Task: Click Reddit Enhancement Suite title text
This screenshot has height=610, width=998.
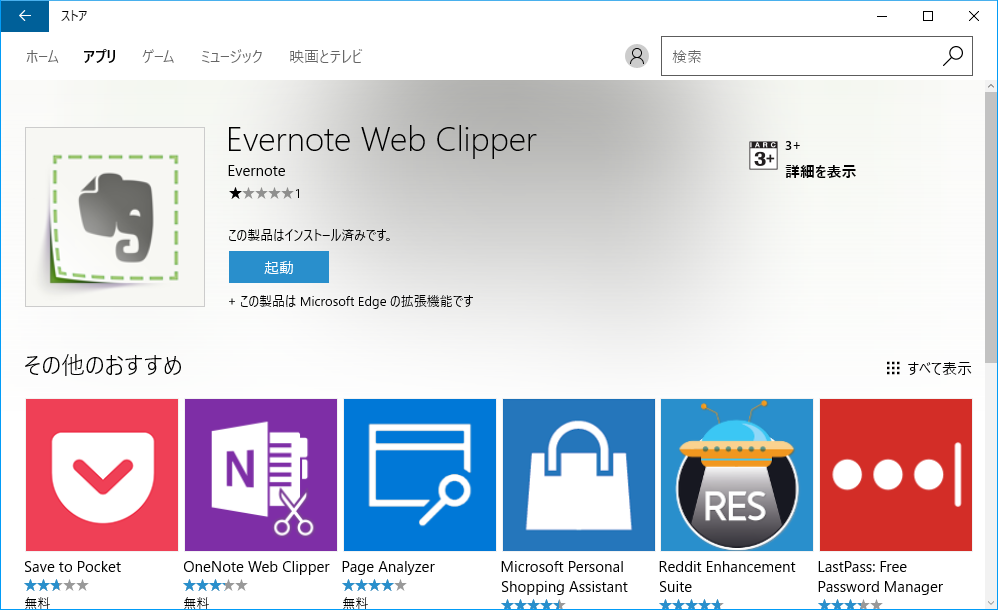Action: [727, 577]
